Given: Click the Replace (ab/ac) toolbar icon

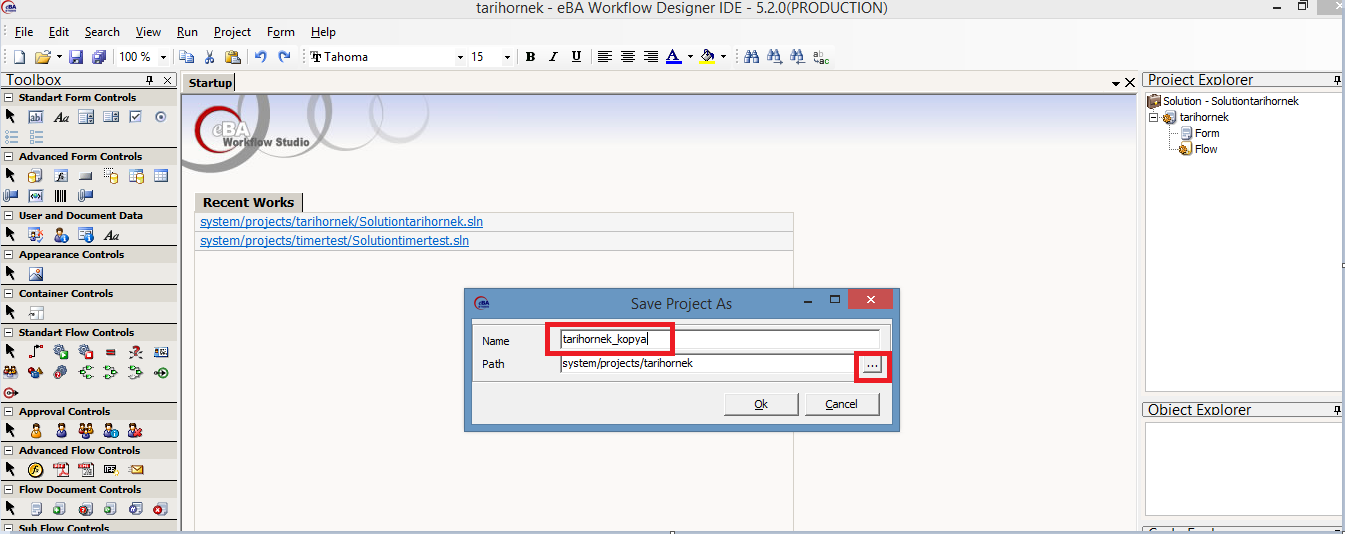Looking at the screenshot, I should coord(821,57).
